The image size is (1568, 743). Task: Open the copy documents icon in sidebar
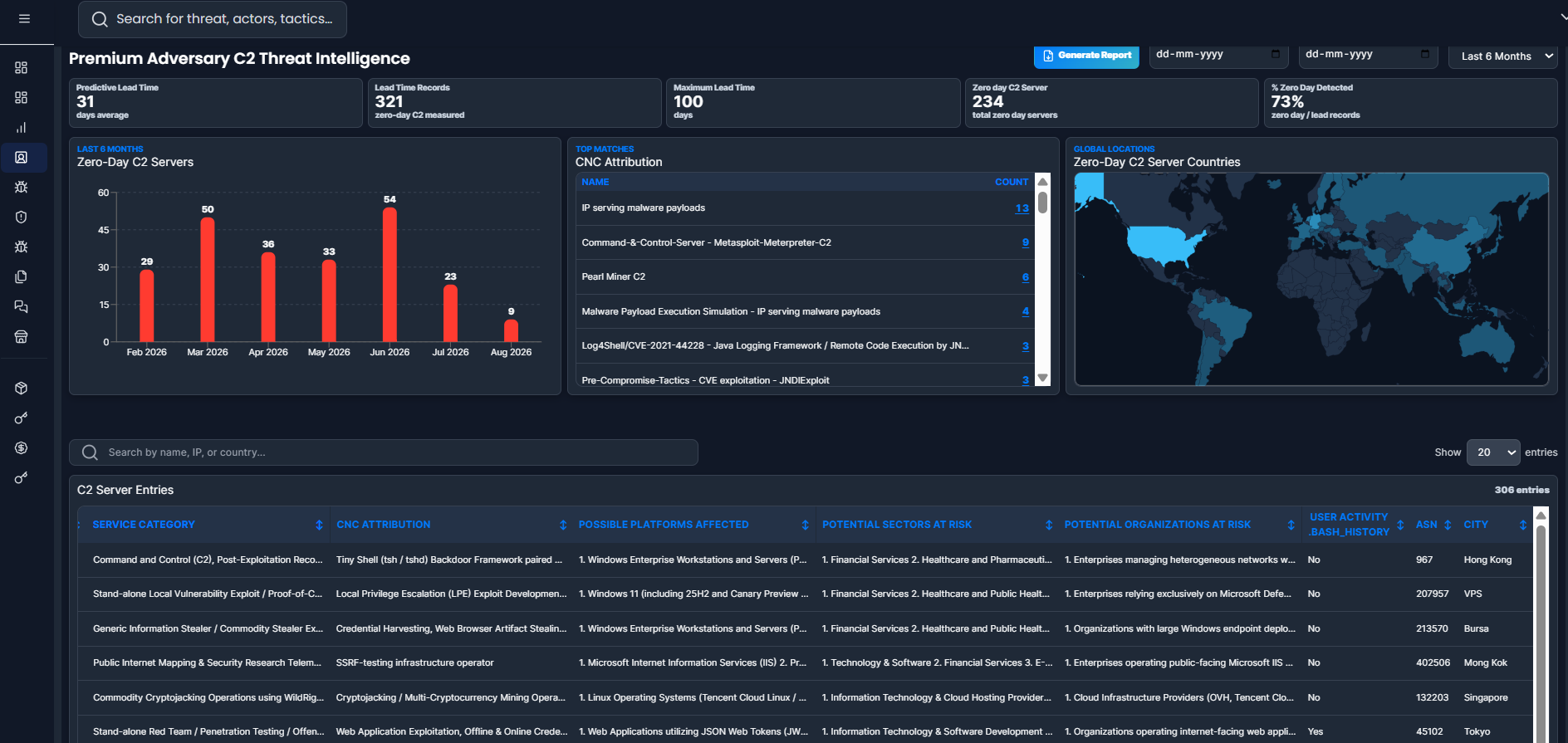coord(22,276)
